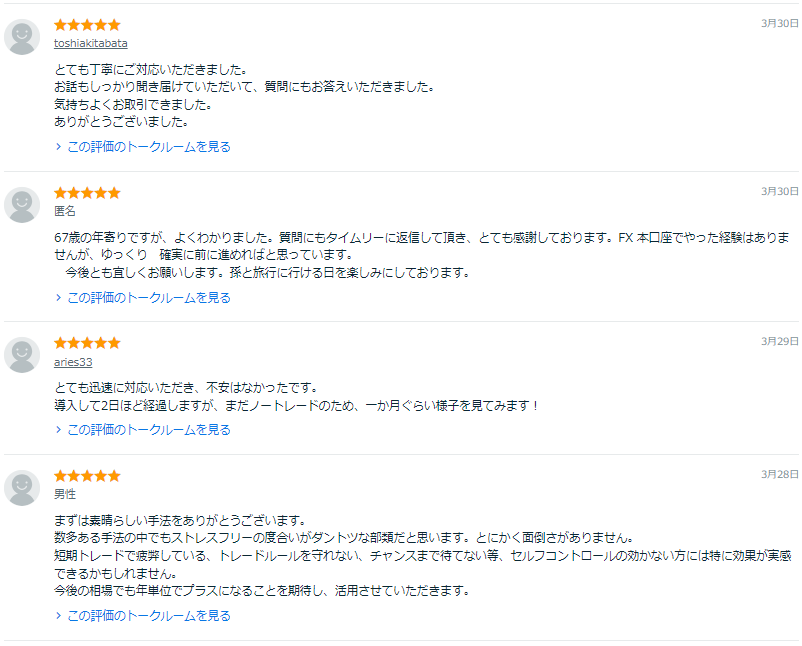Click the star rating on 匿名's review
This screenshot has width=802, height=646.
(x=87, y=192)
